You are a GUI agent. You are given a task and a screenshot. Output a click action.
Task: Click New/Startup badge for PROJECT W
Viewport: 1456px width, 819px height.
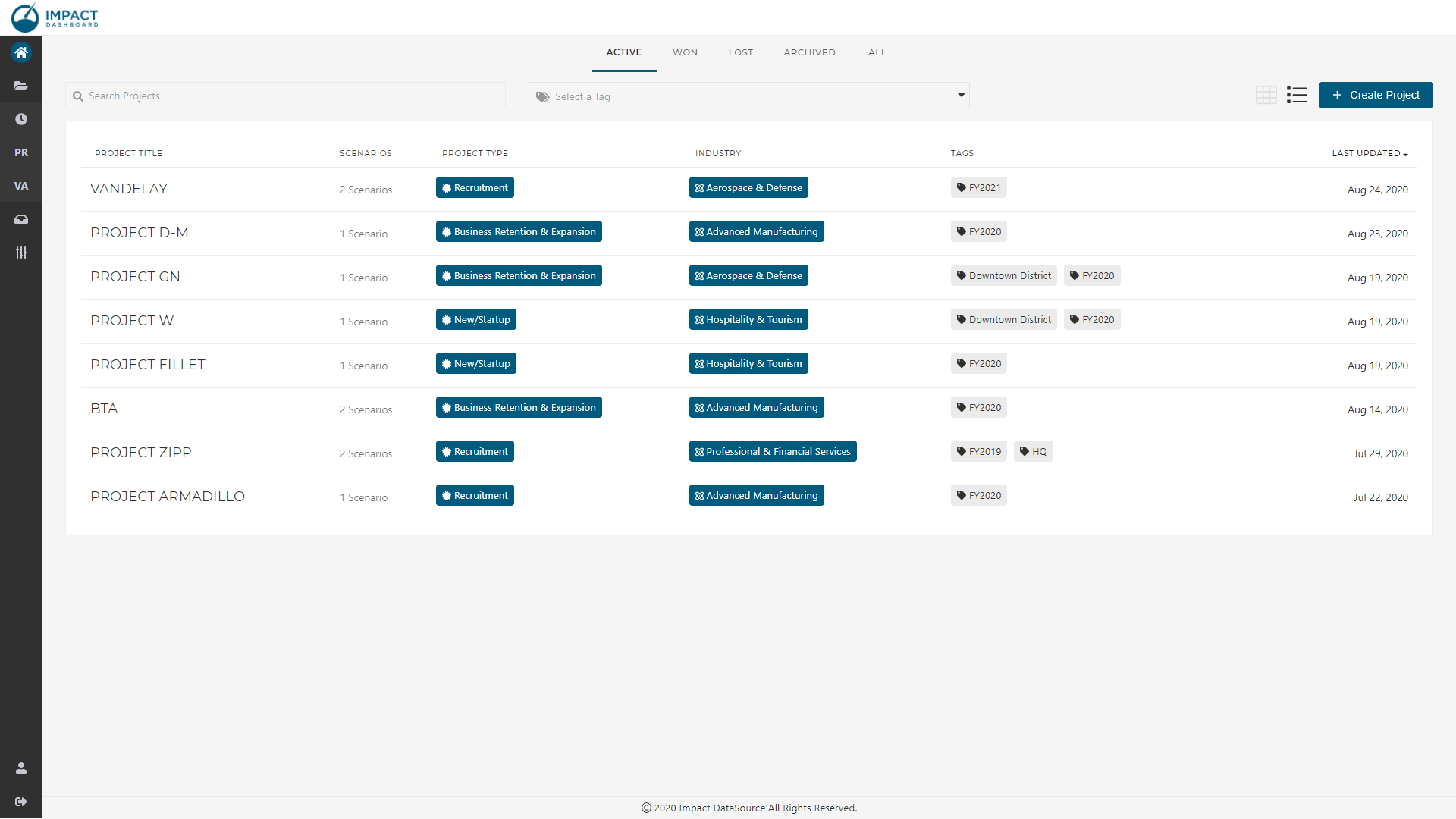tap(475, 319)
